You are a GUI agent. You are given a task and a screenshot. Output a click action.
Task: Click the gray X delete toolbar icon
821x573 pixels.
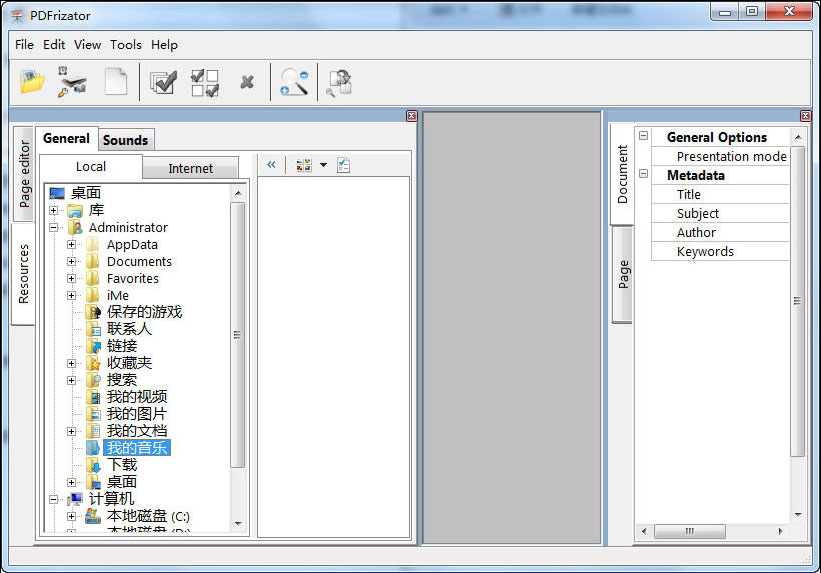point(247,82)
